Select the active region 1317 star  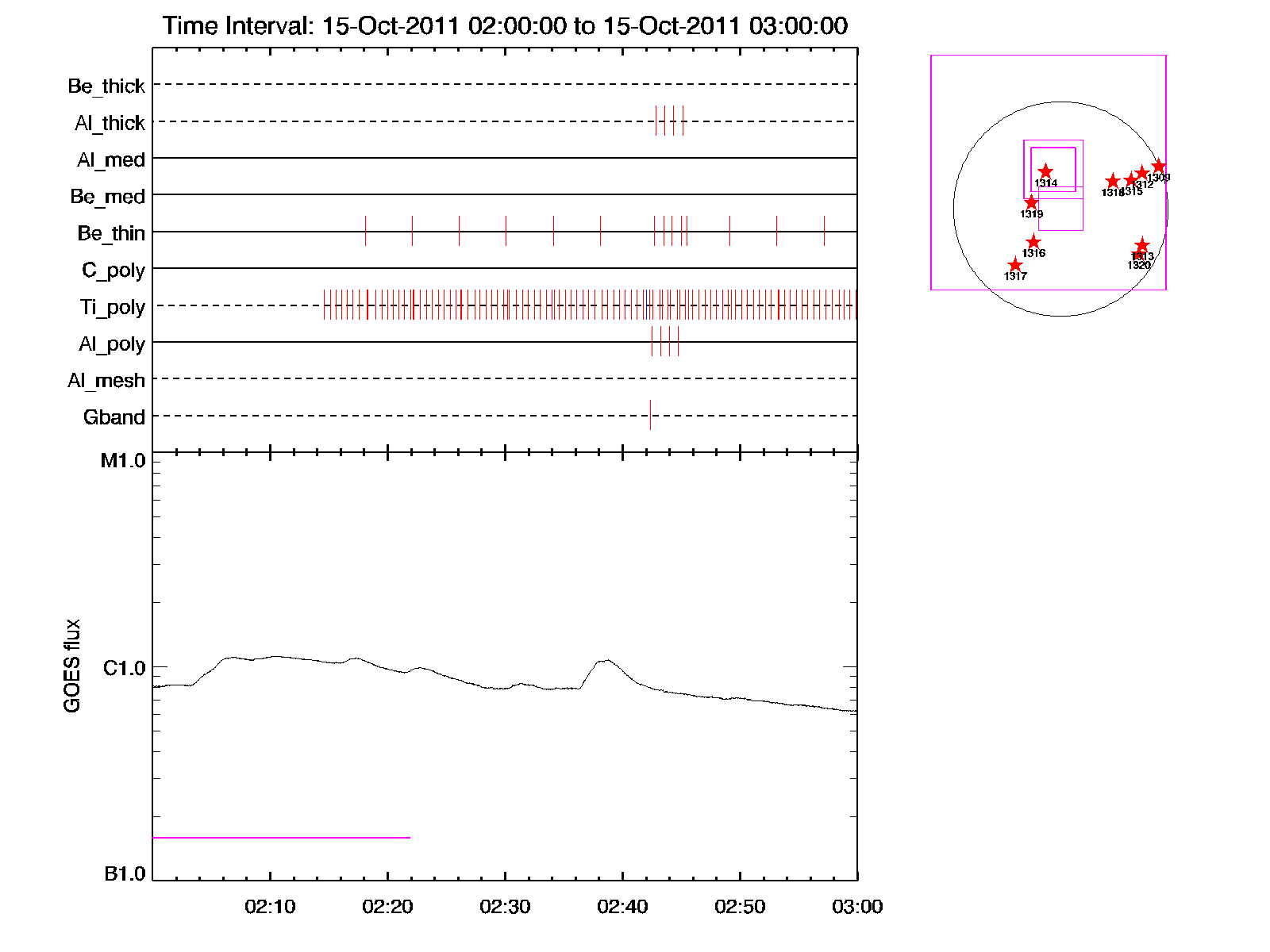click(1015, 265)
